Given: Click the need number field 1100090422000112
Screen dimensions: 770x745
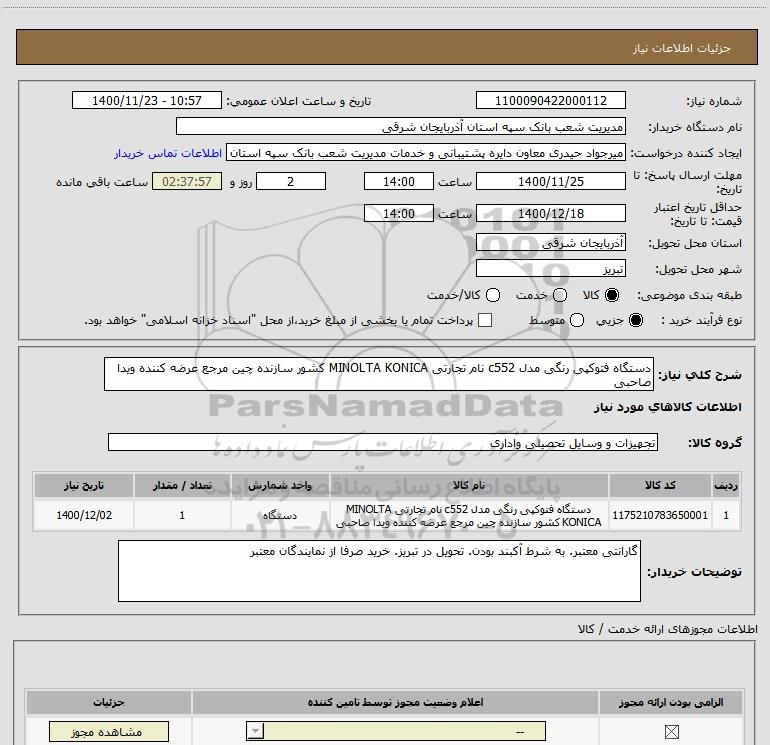Looking at the screenshot, I should point(550,101).
